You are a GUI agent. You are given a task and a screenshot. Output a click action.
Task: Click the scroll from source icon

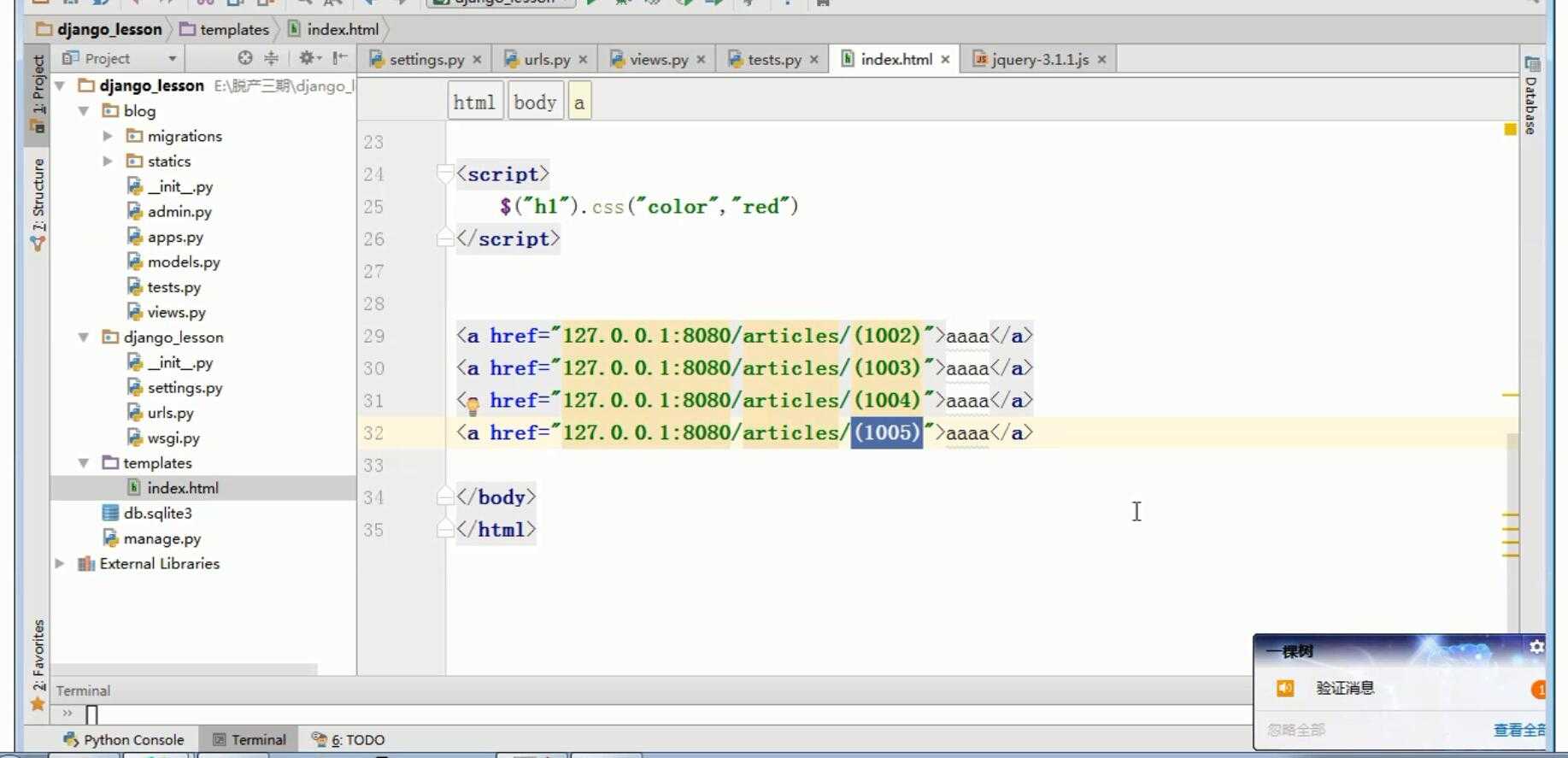(x=245, y=58)
